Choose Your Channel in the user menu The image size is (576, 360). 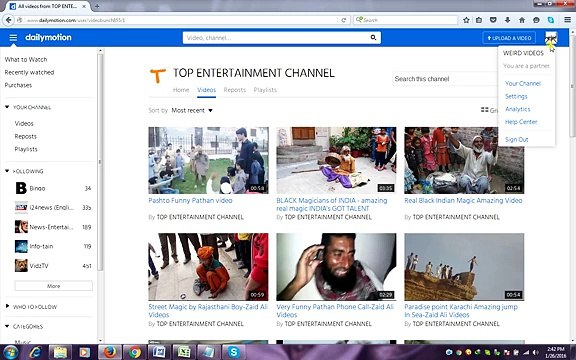523,83
